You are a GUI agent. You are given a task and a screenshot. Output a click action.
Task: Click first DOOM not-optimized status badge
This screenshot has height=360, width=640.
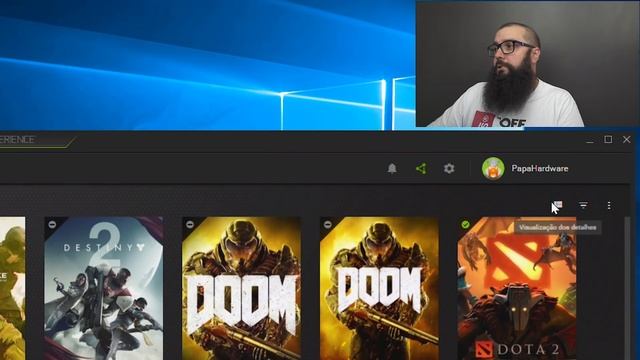[190, 224]
